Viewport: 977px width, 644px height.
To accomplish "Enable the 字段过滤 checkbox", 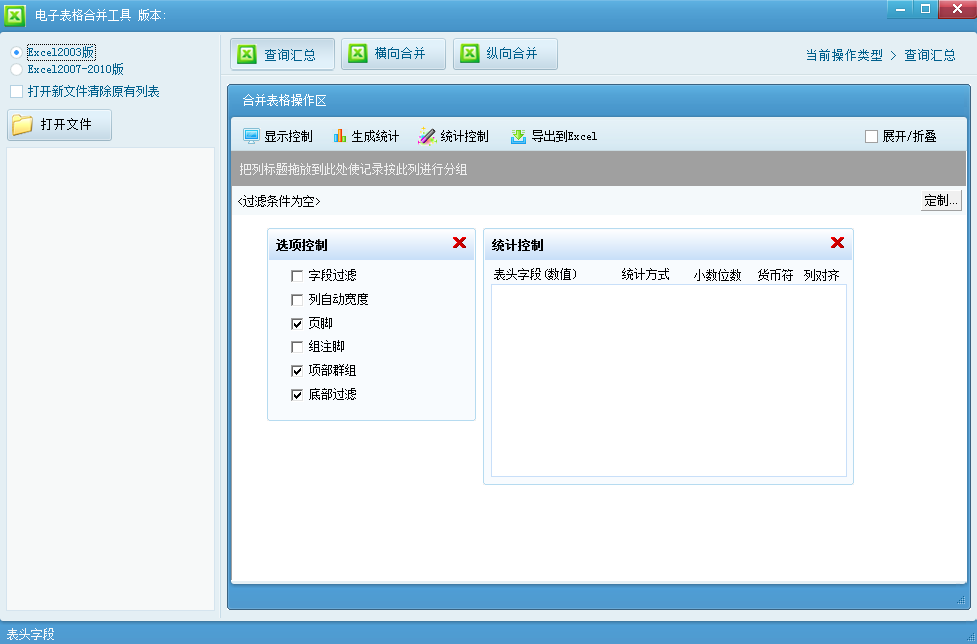I will (x=297, y=275).
